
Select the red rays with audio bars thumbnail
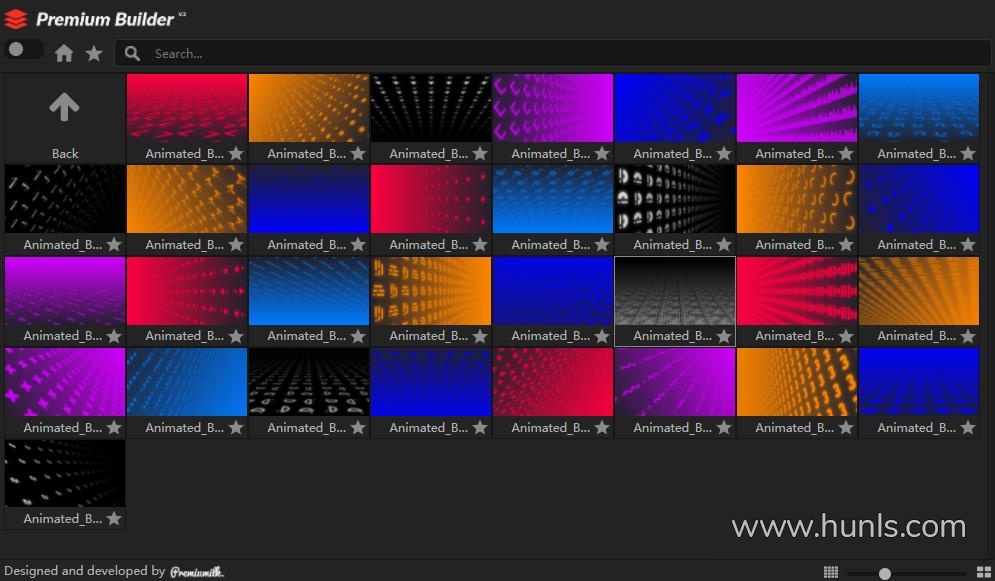796,291
